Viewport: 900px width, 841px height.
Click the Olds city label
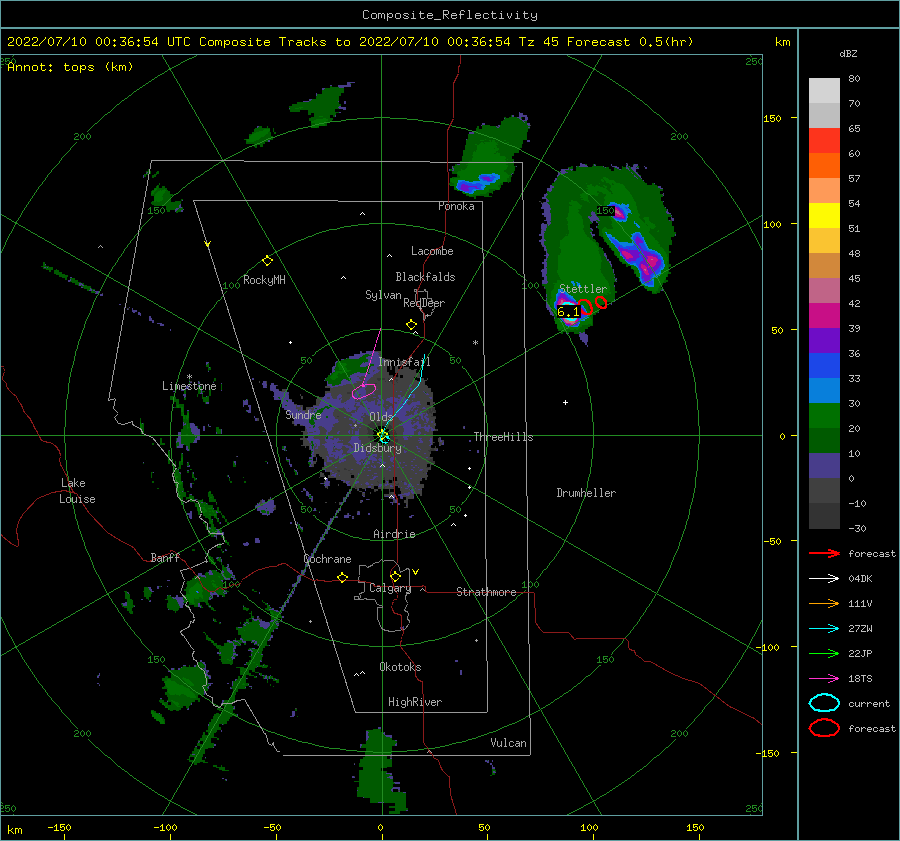coord(381,416)
